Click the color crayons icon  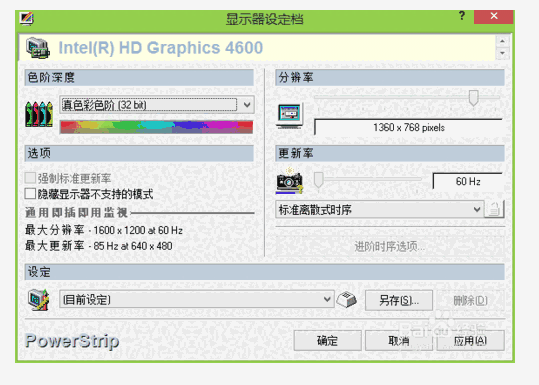39,114
